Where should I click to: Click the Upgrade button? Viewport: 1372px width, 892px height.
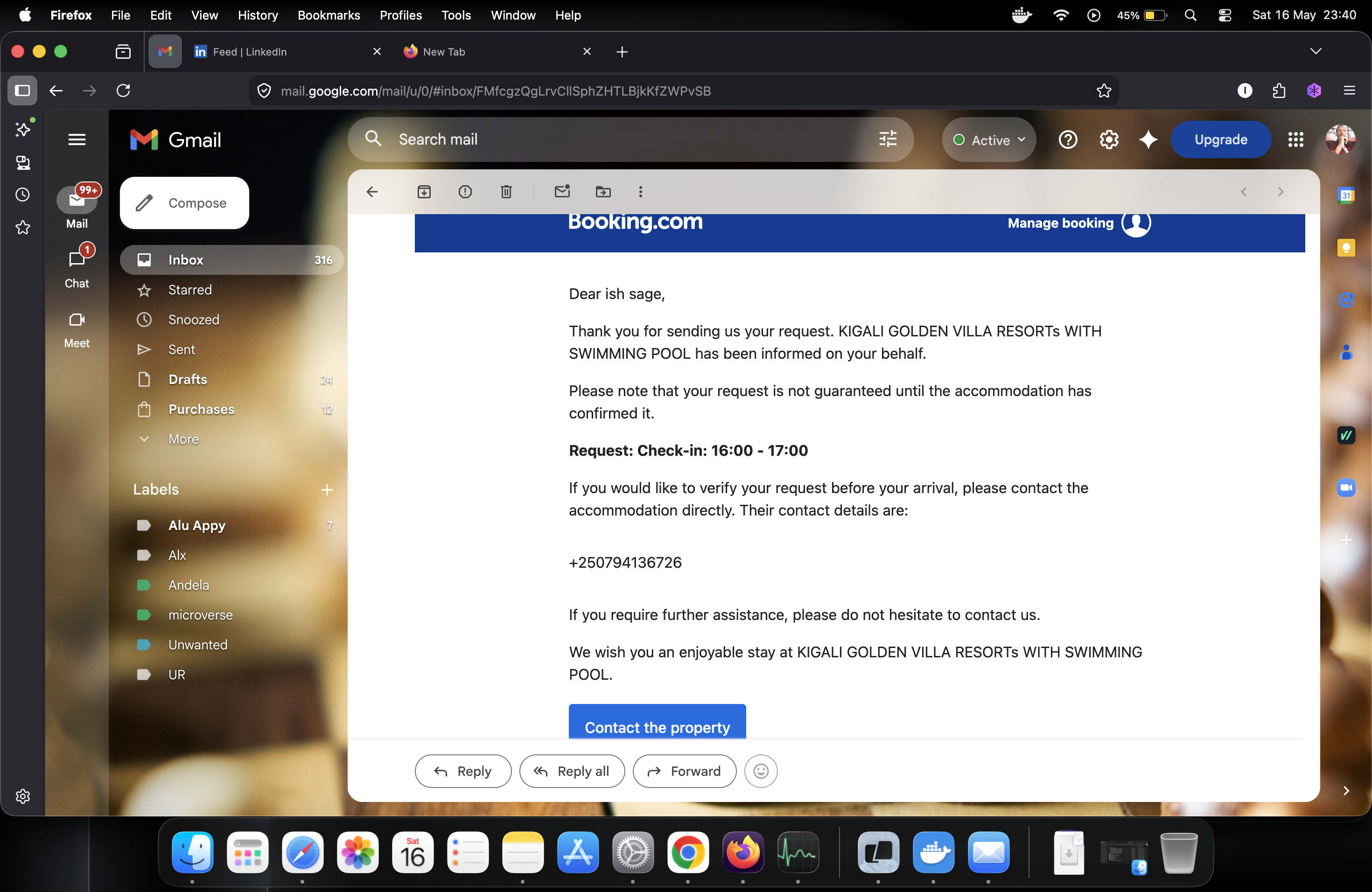[1220, 139]
